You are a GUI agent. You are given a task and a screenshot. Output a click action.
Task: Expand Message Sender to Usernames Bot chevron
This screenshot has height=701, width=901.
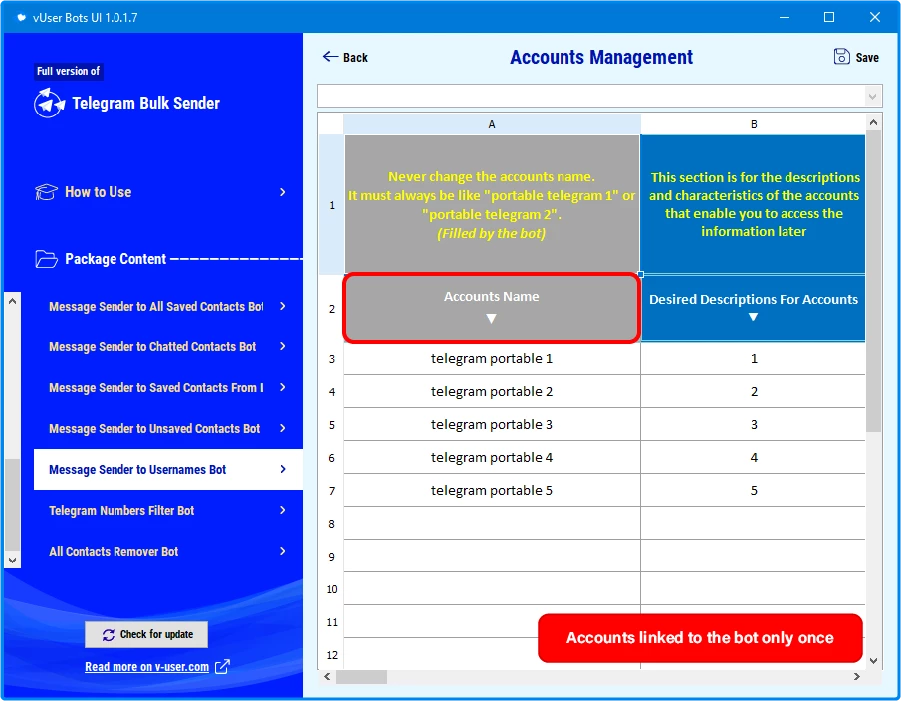283,469
